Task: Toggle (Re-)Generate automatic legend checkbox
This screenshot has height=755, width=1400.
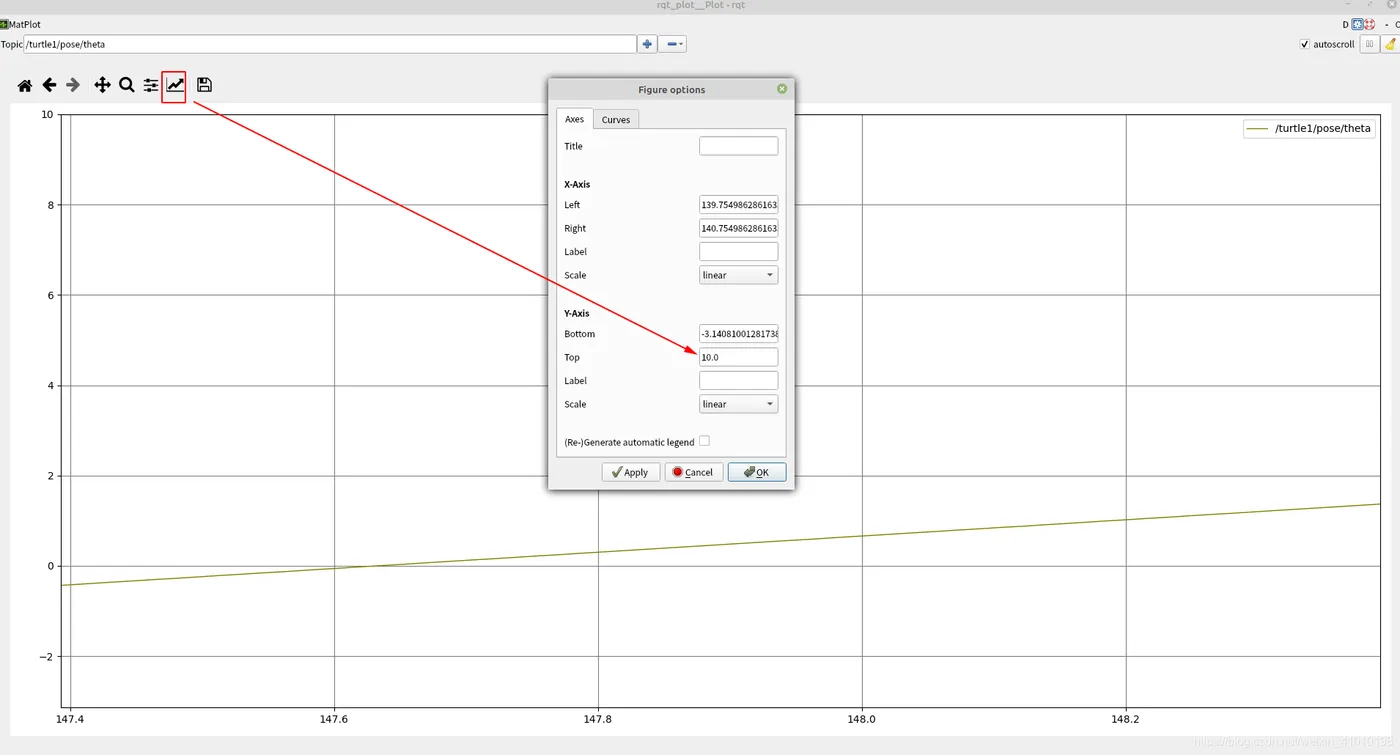Action: [x=704, y=441]
